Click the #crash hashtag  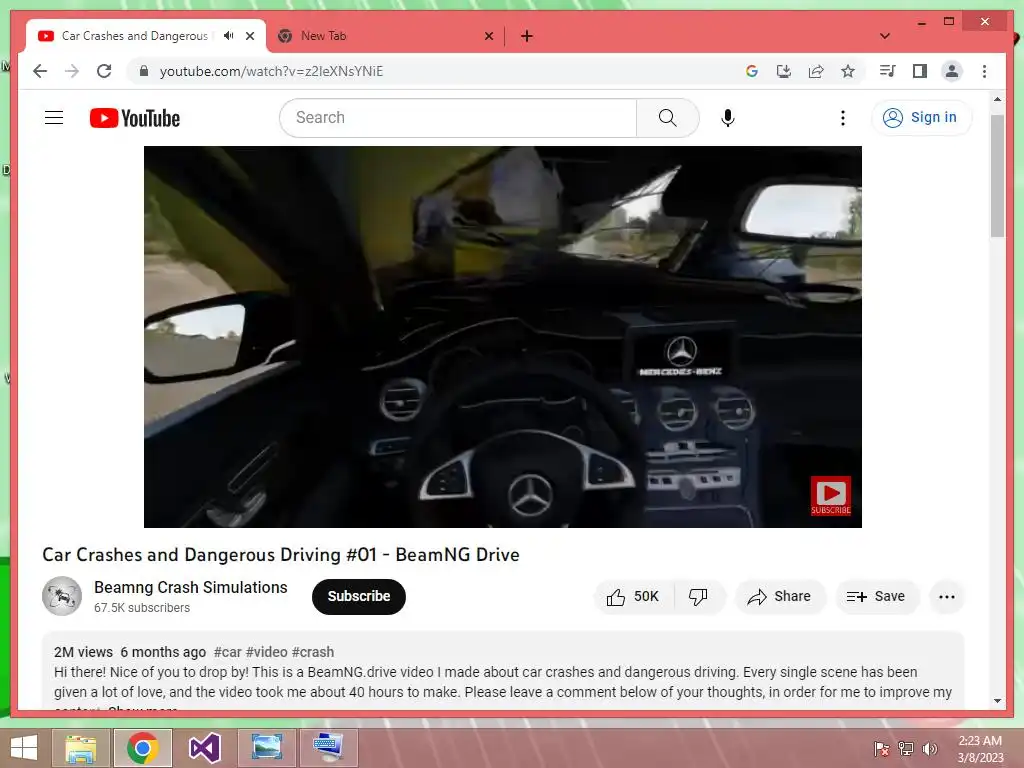tap(313, 652)
